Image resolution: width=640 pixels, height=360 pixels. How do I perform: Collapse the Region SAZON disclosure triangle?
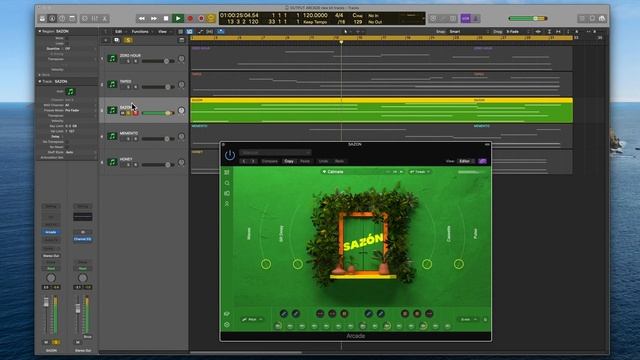click(40, 31)
